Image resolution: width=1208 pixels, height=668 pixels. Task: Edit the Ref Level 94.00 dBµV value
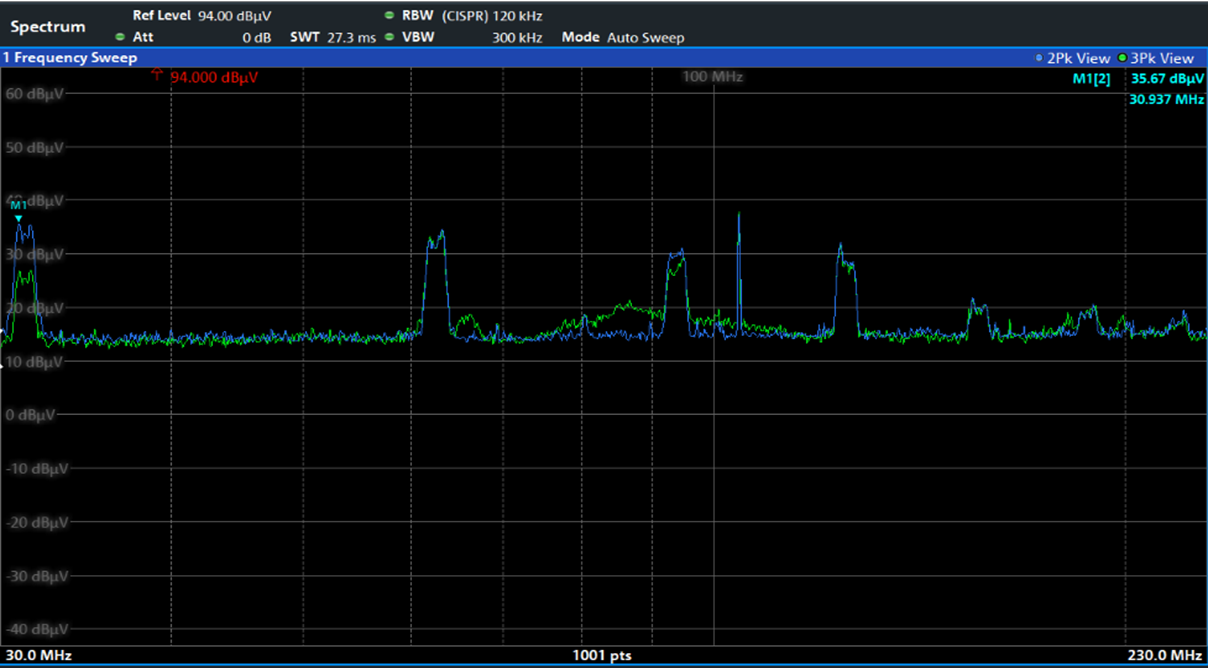pos(202,16)
